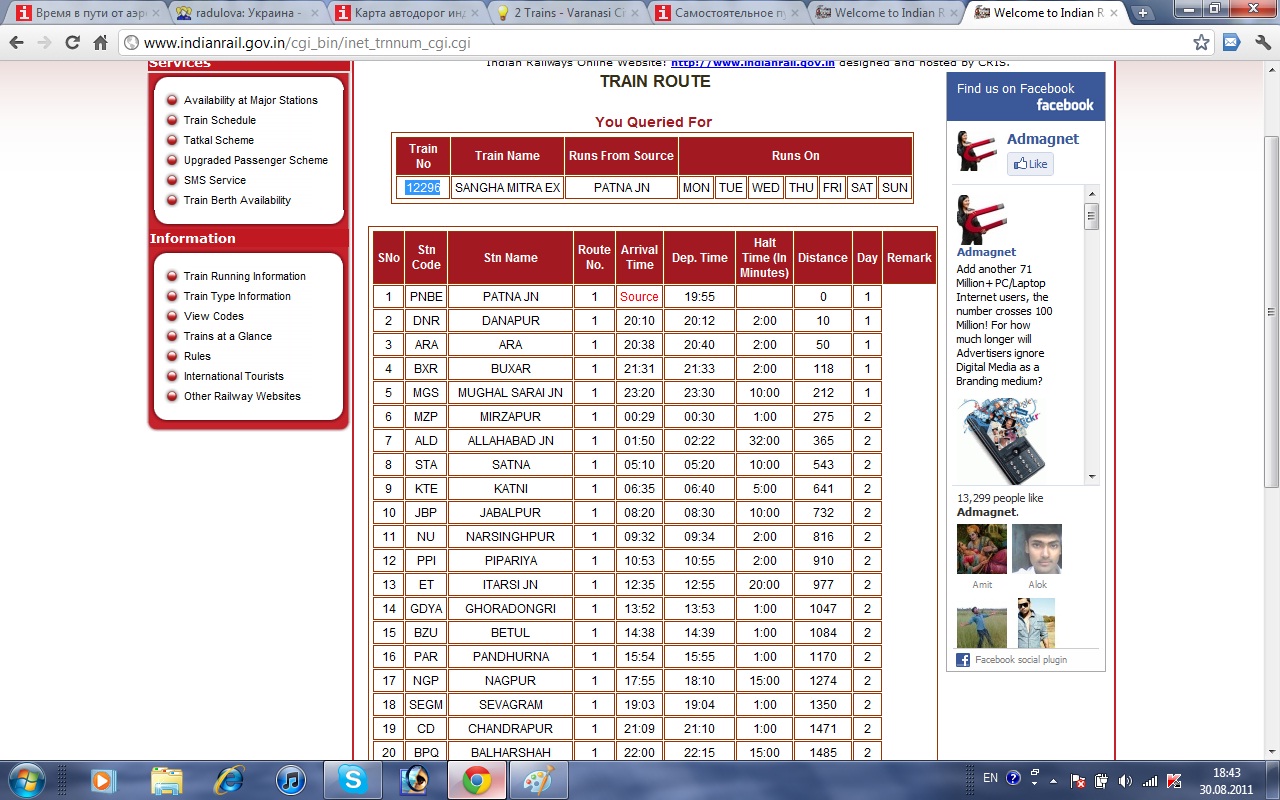This screenshot has width=1280, height=800.
Task: Launch Internet Explorer from the taskbar
Action: [x=229, y=779]
